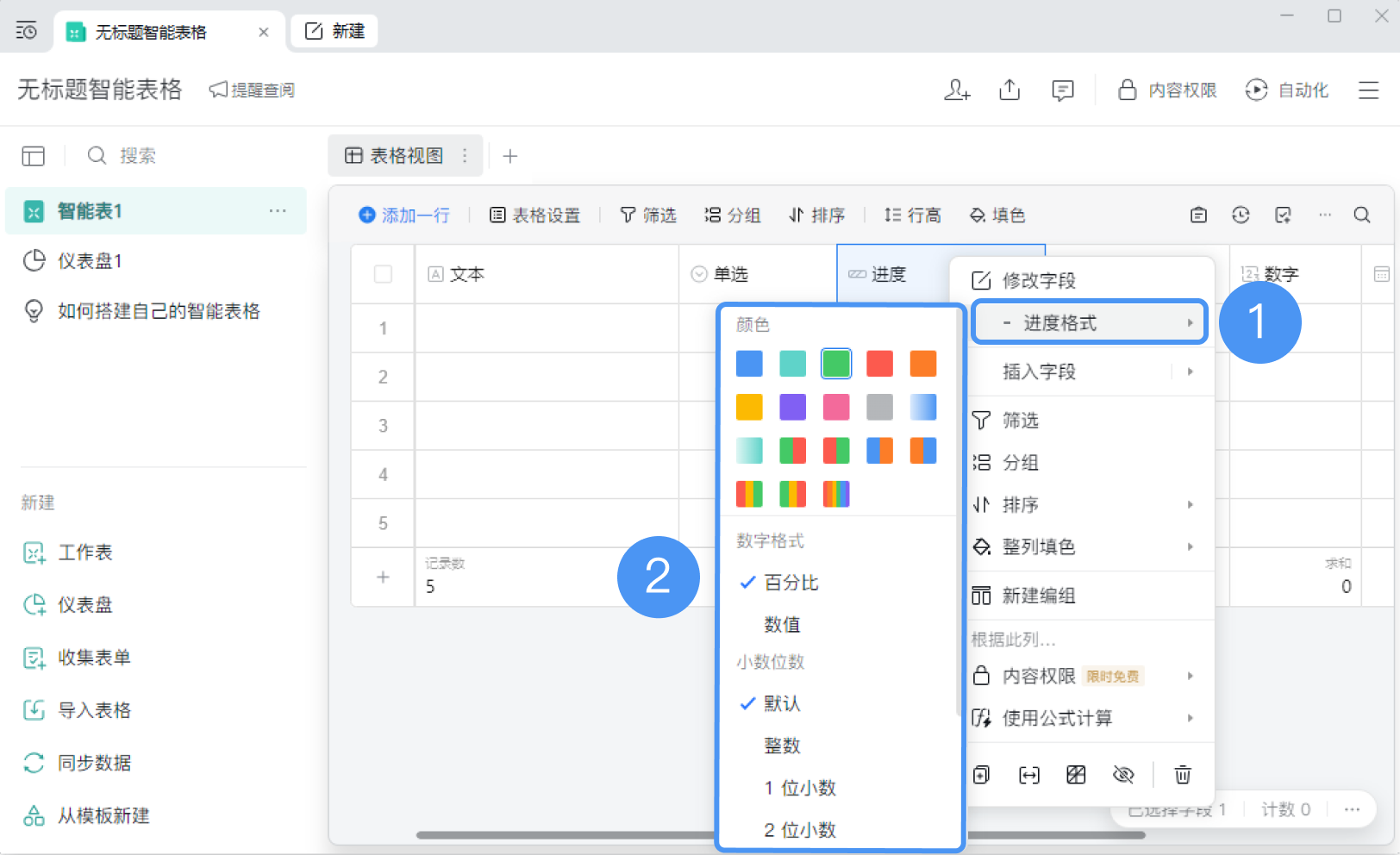Image resolution: width=1400 pixels, height=855 pixels.
Task: Pick the purple color swatch
Action: [792, 407]
